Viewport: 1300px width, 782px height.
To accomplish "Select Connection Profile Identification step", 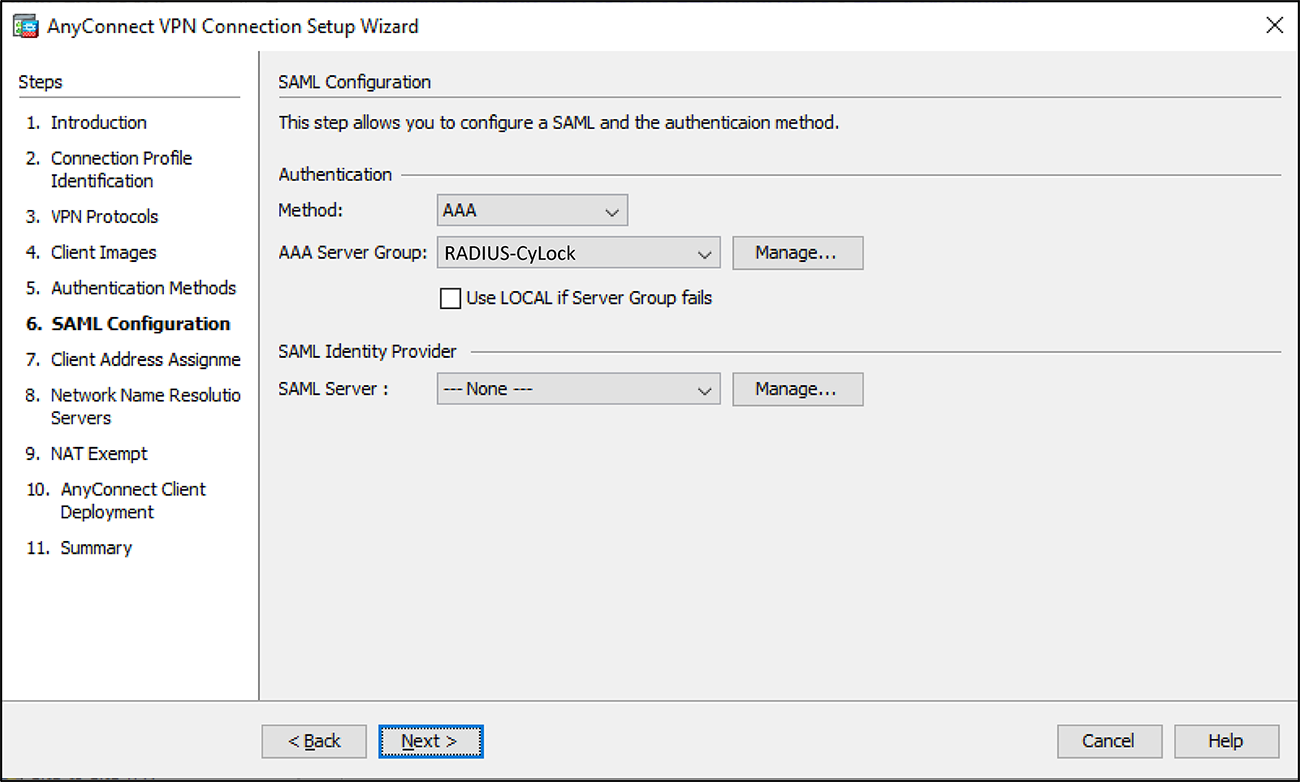I will click(x=120, y=169).
